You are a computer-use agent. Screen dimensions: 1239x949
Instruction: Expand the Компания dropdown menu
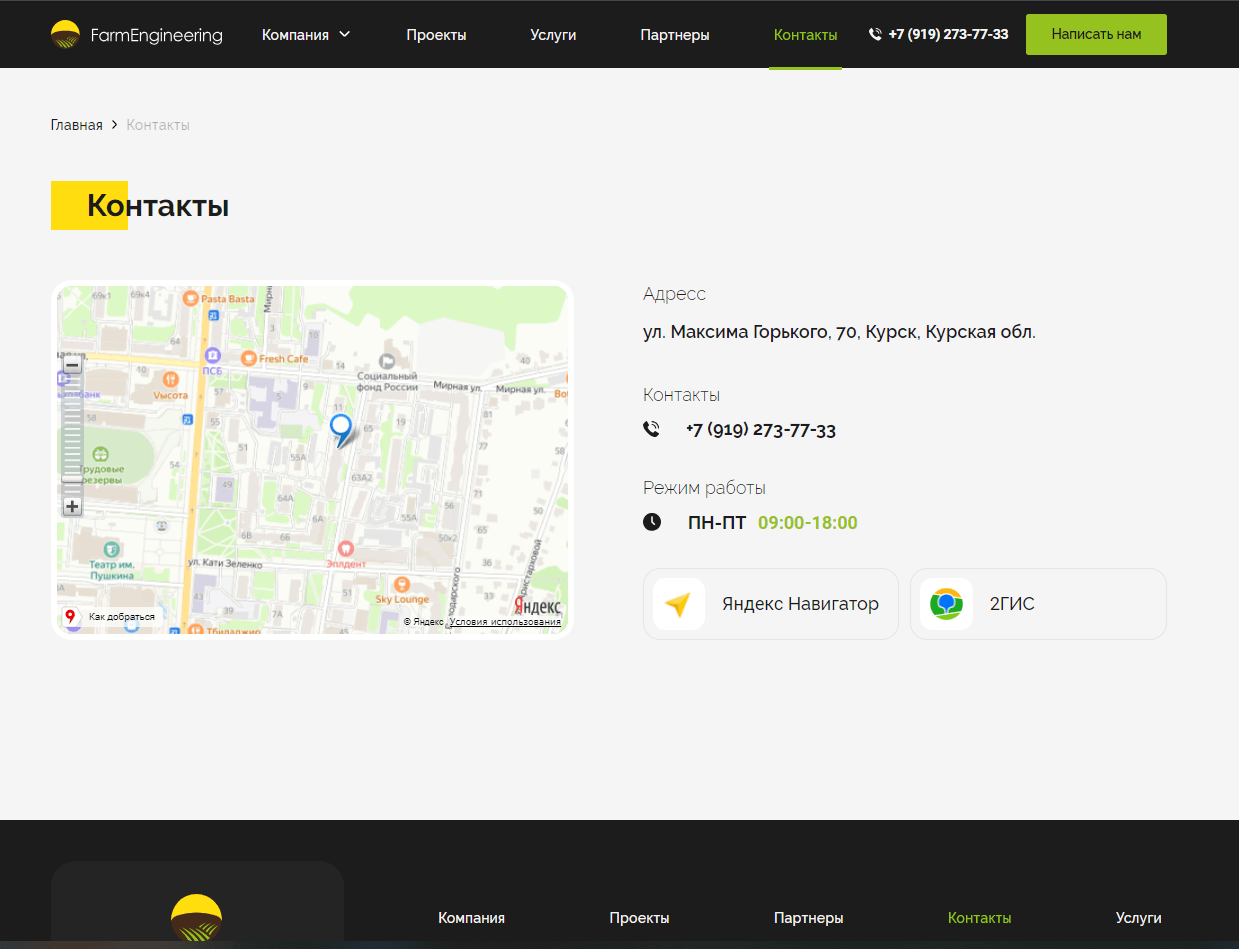[295, 35]
